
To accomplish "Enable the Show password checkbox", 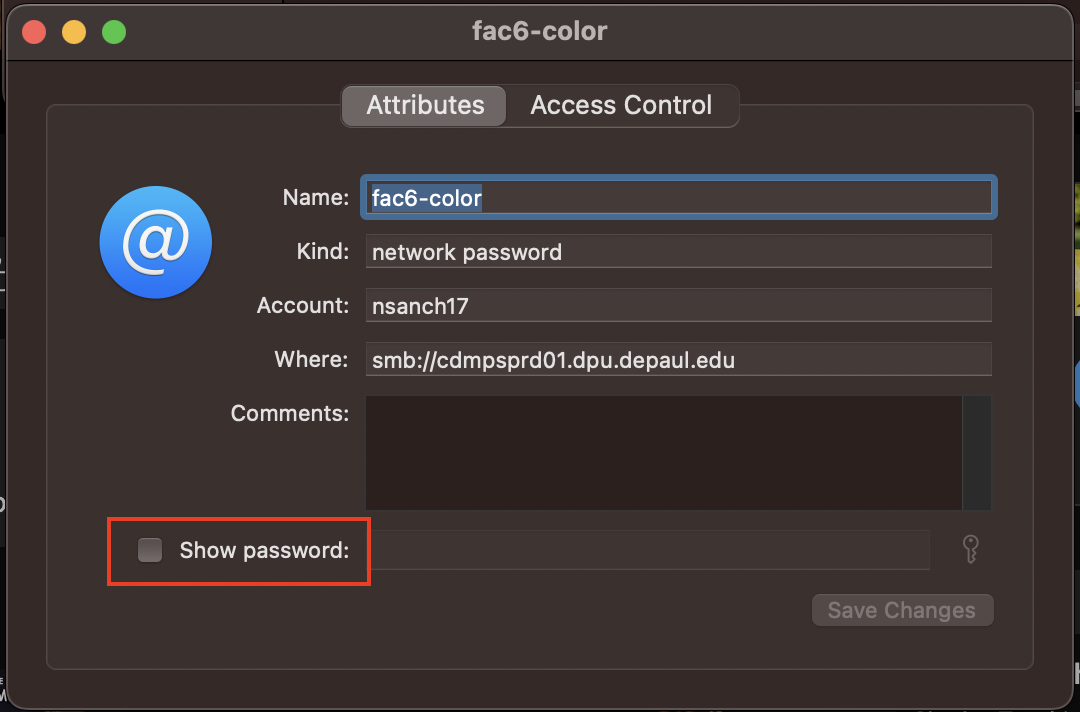I will point(150,549).
